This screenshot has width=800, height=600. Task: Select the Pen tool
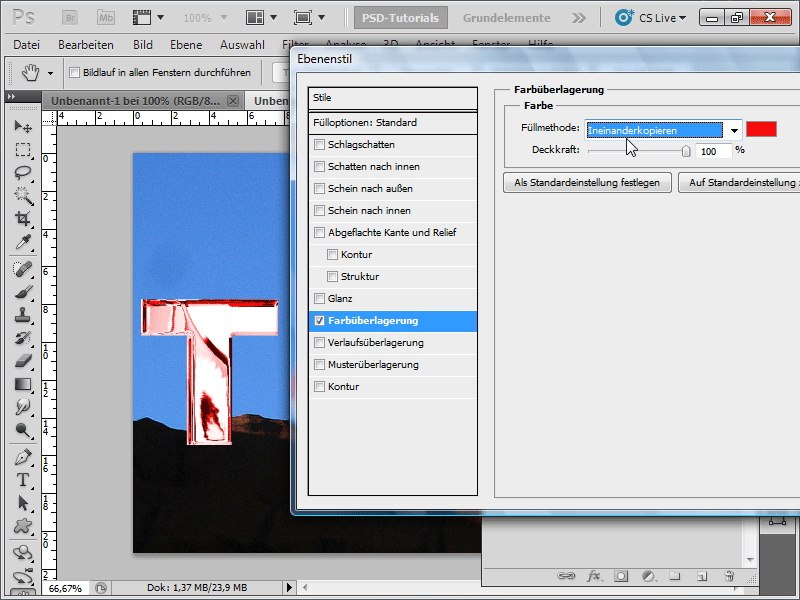pyautogui.click(x=23, y=457)
